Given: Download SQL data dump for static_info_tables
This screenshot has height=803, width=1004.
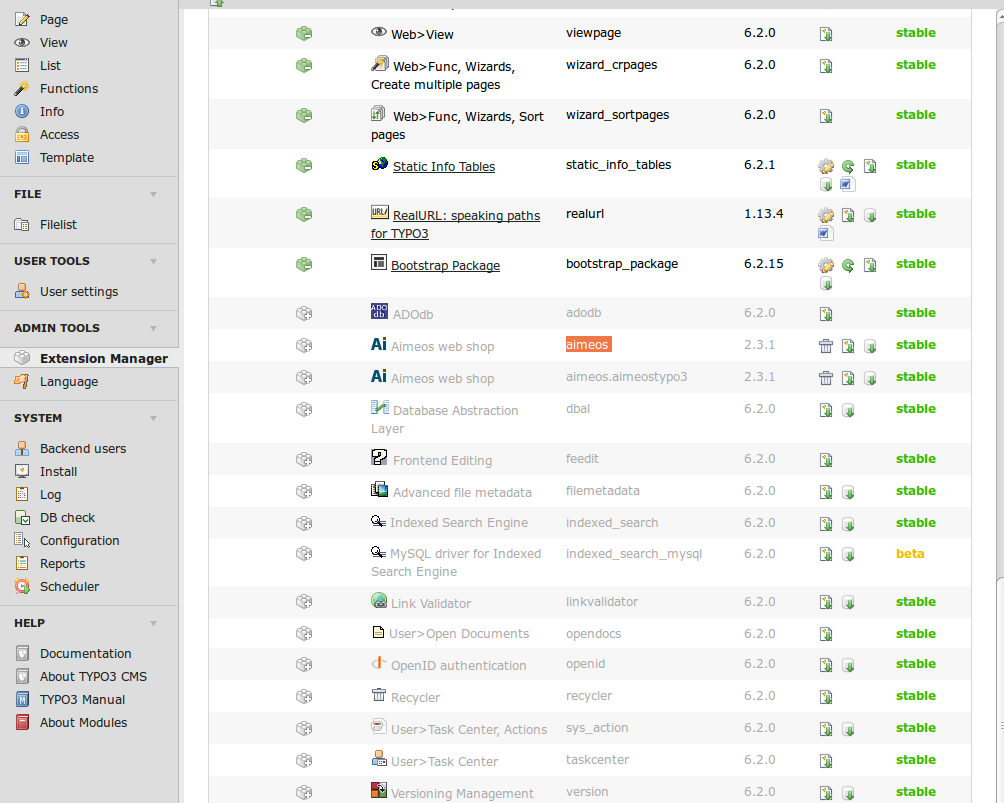Looking at the screenshot, I should pyautogui.click(x=826, y=185).
